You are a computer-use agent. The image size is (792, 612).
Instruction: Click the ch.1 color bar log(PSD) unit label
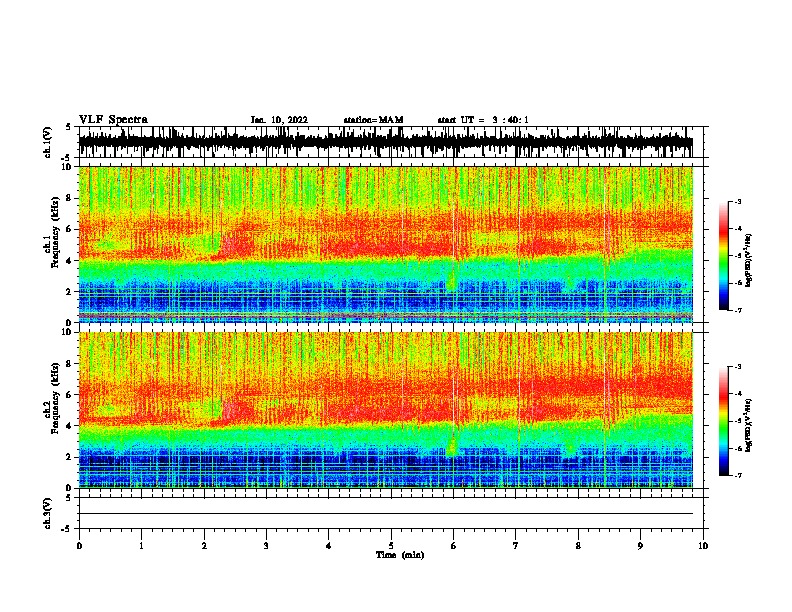coord(749,261)
